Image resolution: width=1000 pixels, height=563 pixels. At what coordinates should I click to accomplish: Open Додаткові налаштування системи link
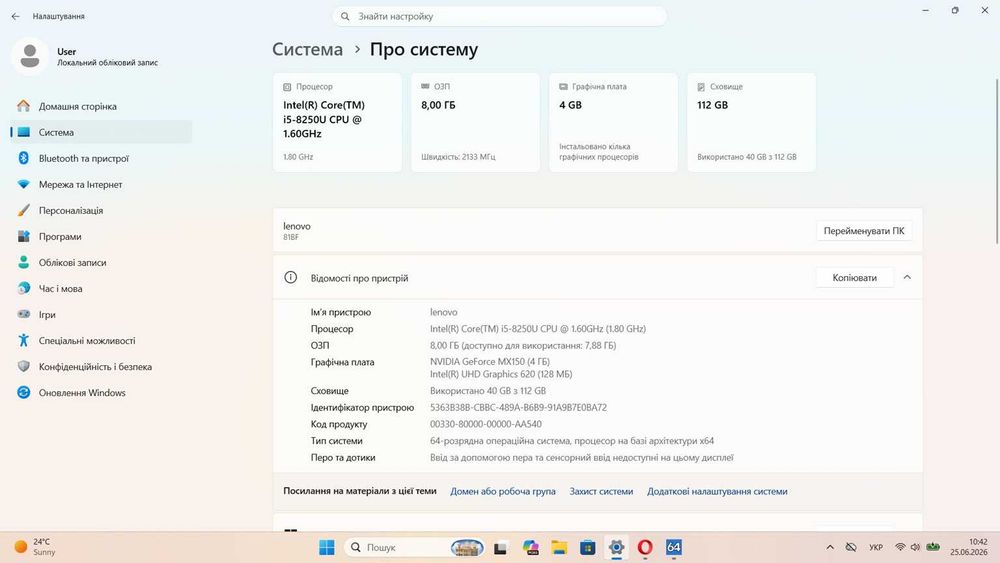click(x=717, y=492)
